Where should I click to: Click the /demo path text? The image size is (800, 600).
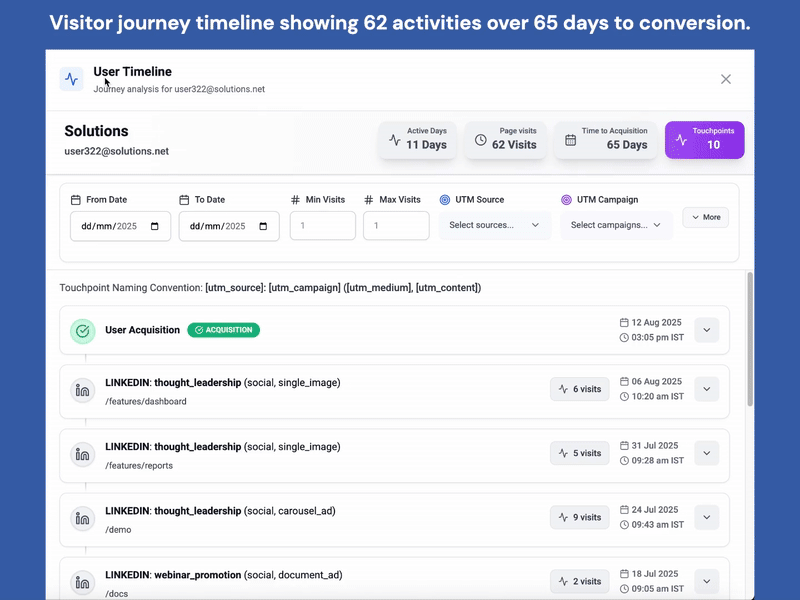[118, 530]
